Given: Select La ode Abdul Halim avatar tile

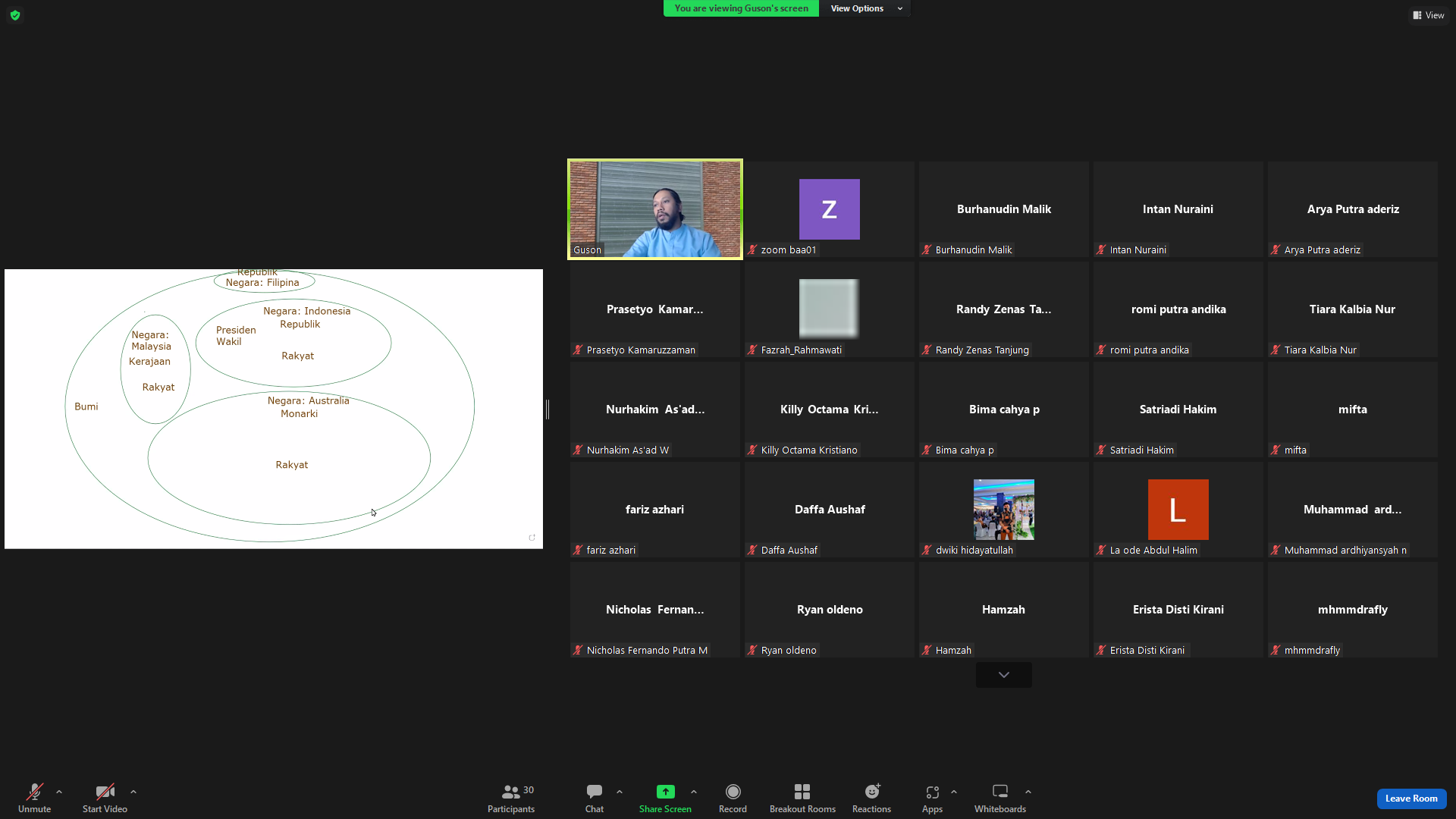Looking at the screenshot, I should (x=1178, y=509).
